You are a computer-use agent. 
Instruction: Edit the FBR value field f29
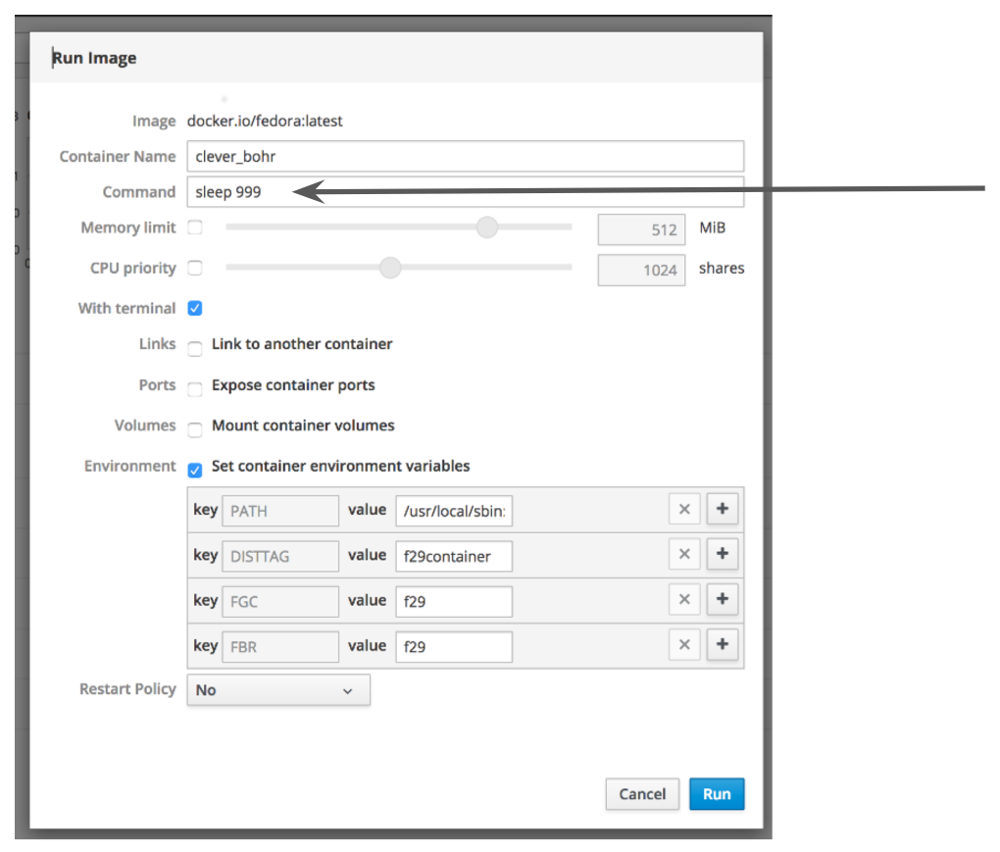tap(454, 647)
